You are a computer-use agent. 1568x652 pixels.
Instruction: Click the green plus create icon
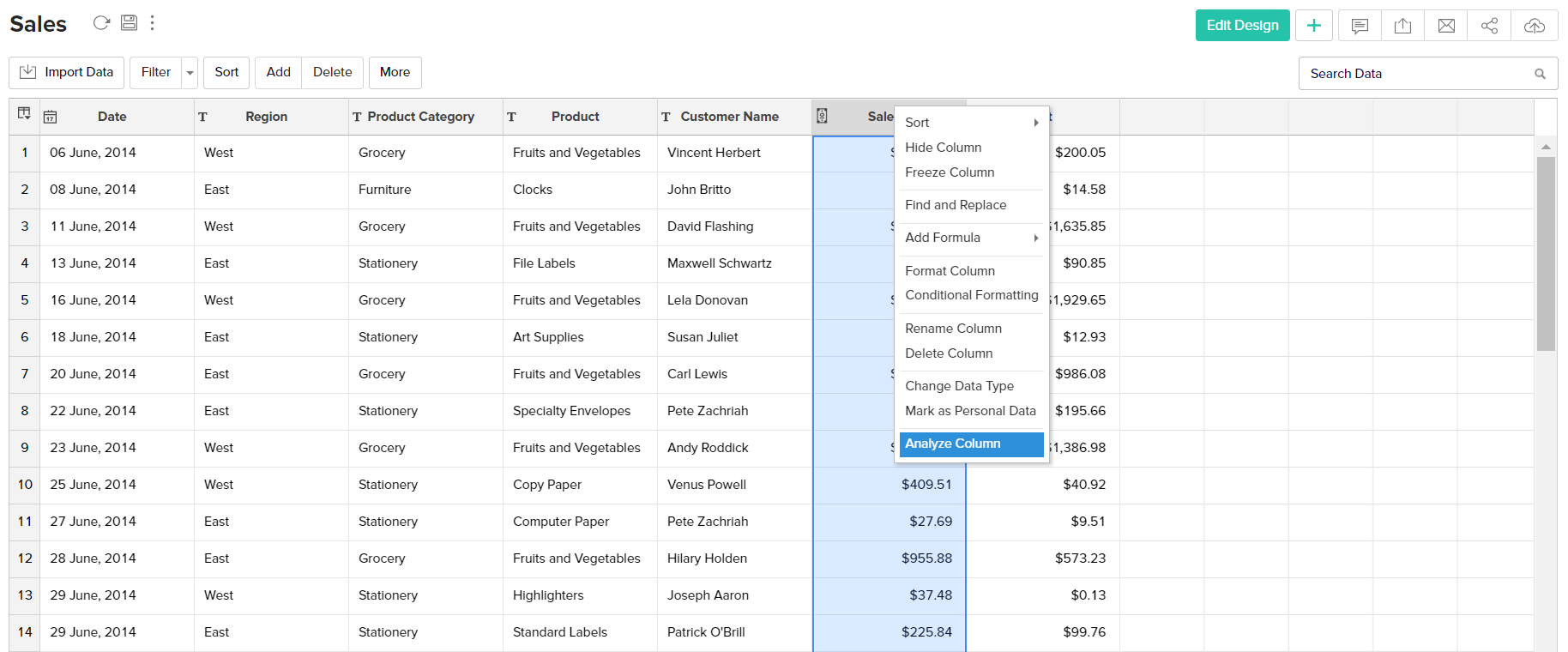tap(1313, 26)
